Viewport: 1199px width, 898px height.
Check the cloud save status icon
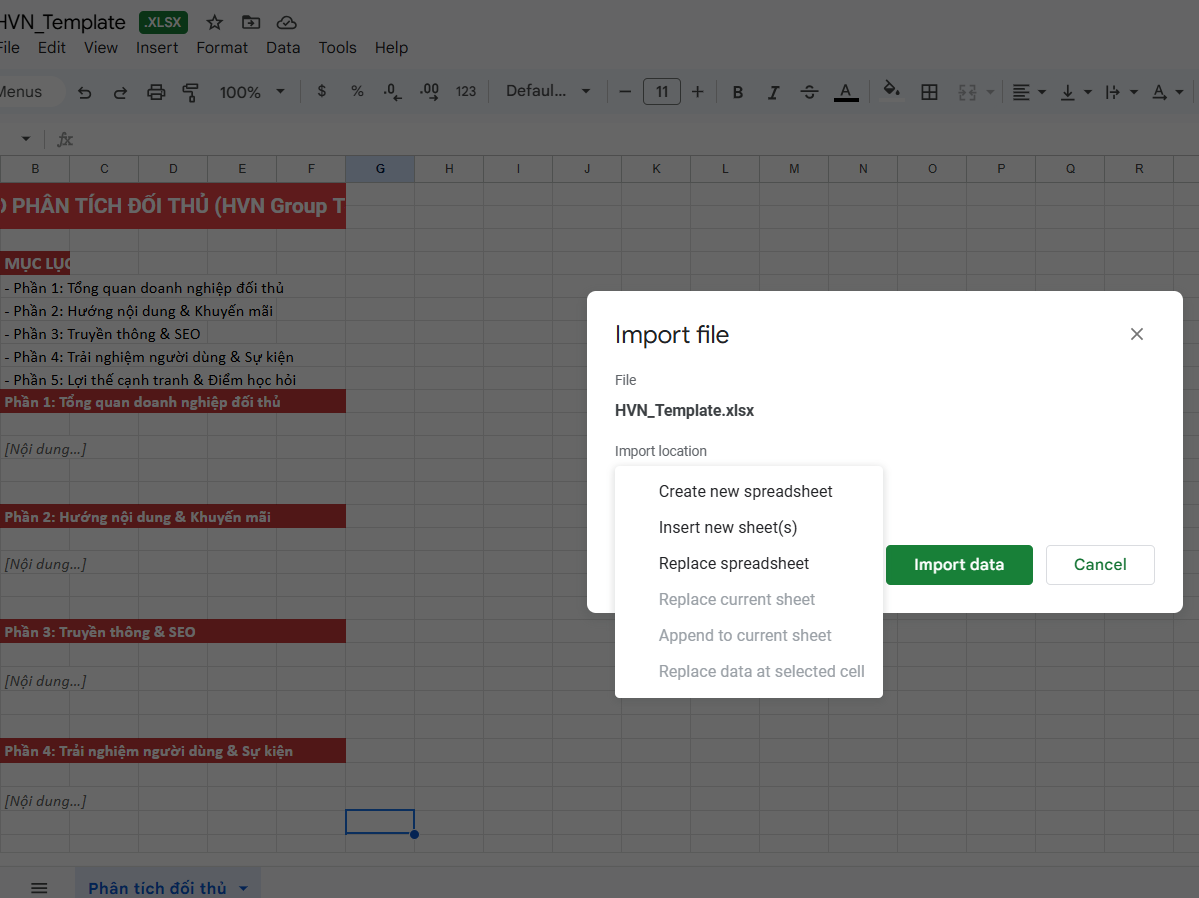(287, 22)
